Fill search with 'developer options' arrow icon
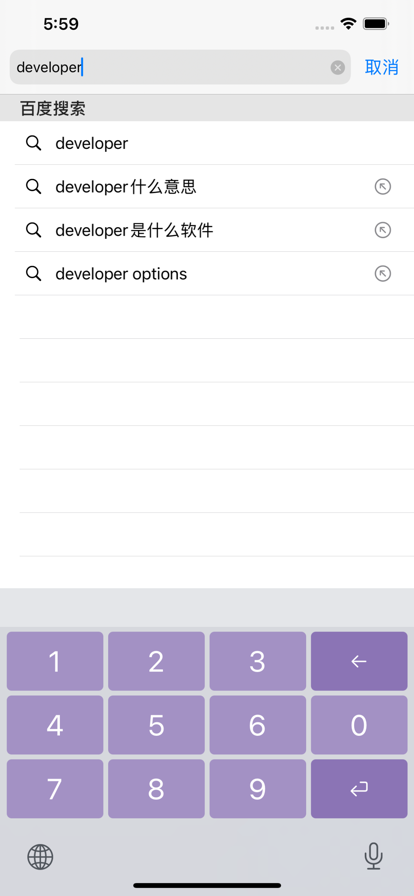Image resolution: width=414 pixels, height=896 pixels. tap(383, 274)
